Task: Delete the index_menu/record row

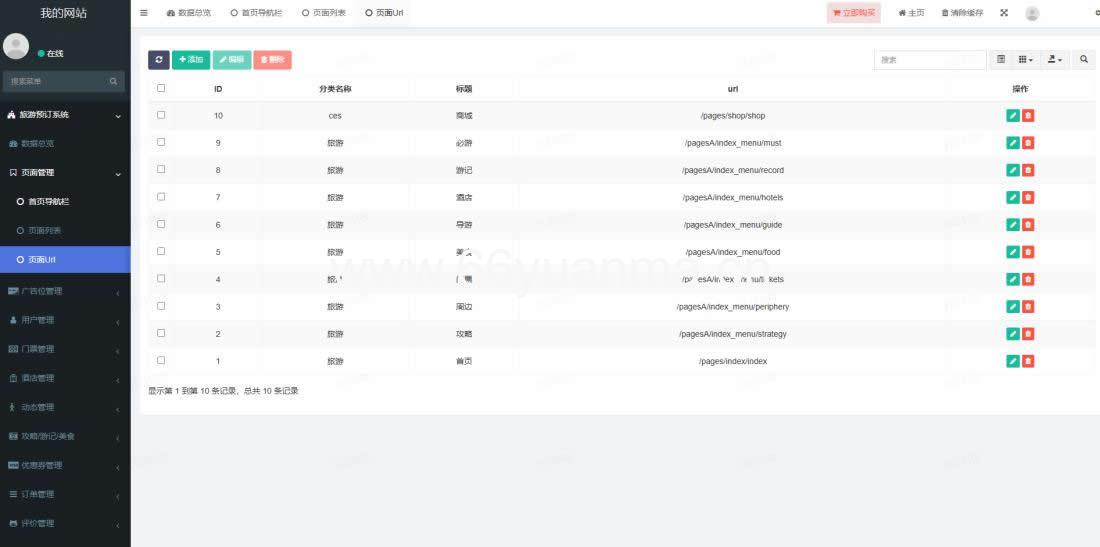Action: pyautogui.click(x=1028, y=170)
